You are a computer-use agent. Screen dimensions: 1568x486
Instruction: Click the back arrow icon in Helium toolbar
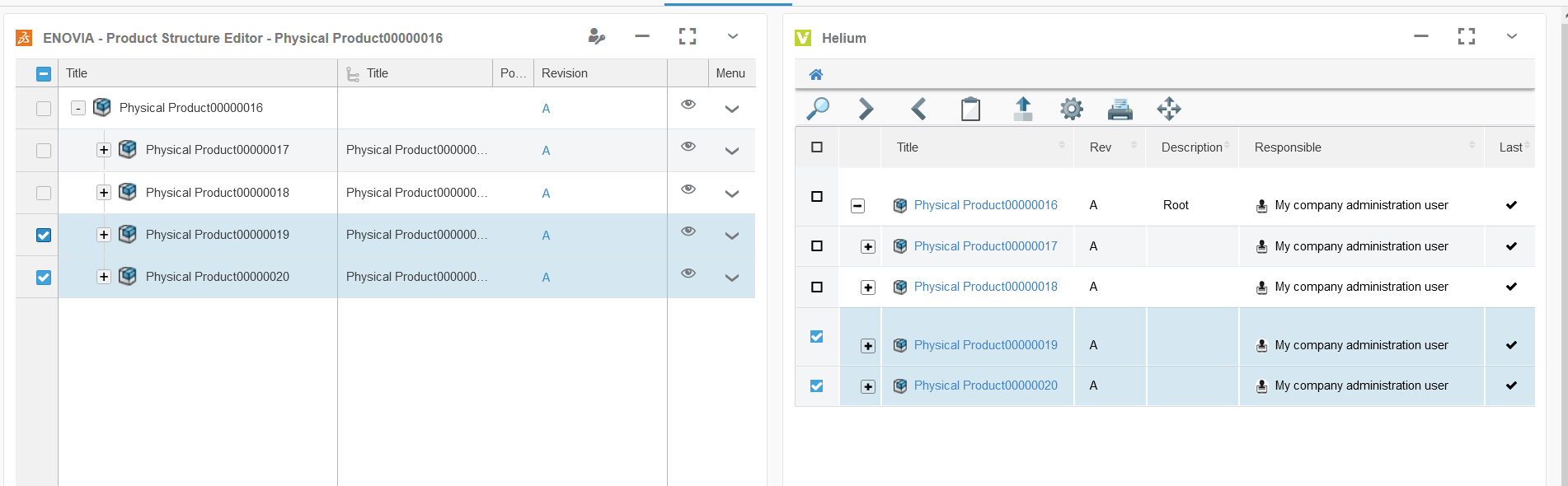tap(918, 109)
